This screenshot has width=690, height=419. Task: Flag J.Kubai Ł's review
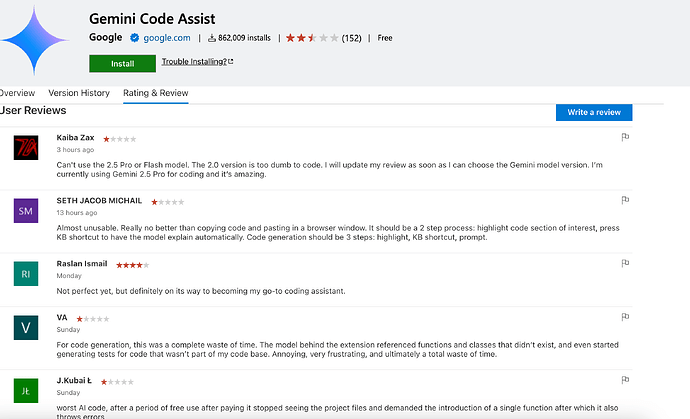pyautogui.click(x=625, y=380)
